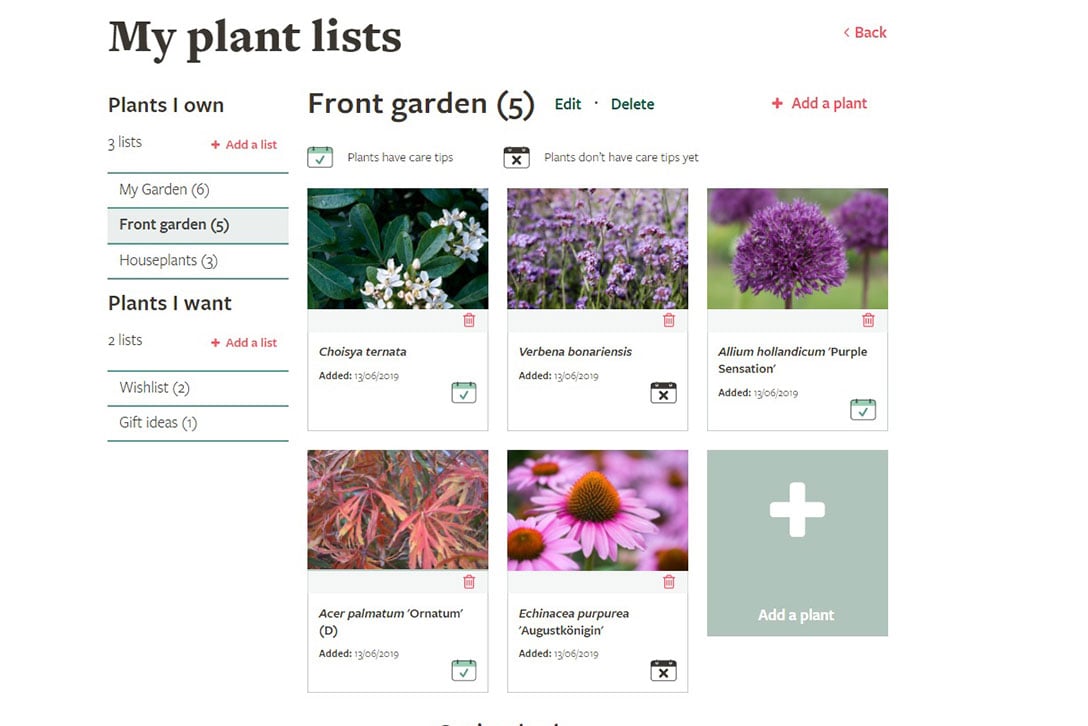Open the Echinacea purpurea flower photo
The image size is (1088, 726).
(x=597, y=510)
